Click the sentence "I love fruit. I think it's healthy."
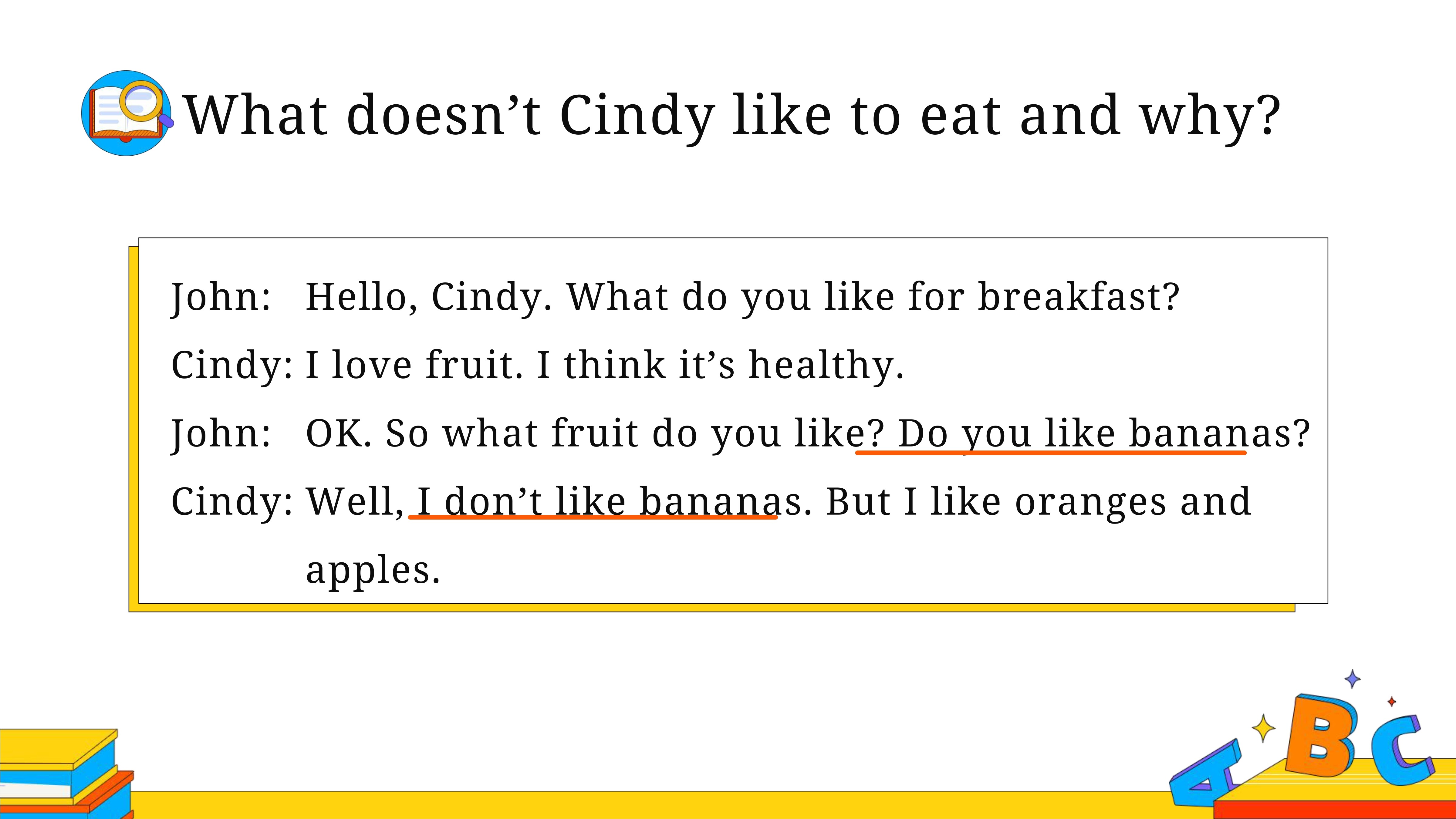 pyautogui.click(x=605, y=365)
